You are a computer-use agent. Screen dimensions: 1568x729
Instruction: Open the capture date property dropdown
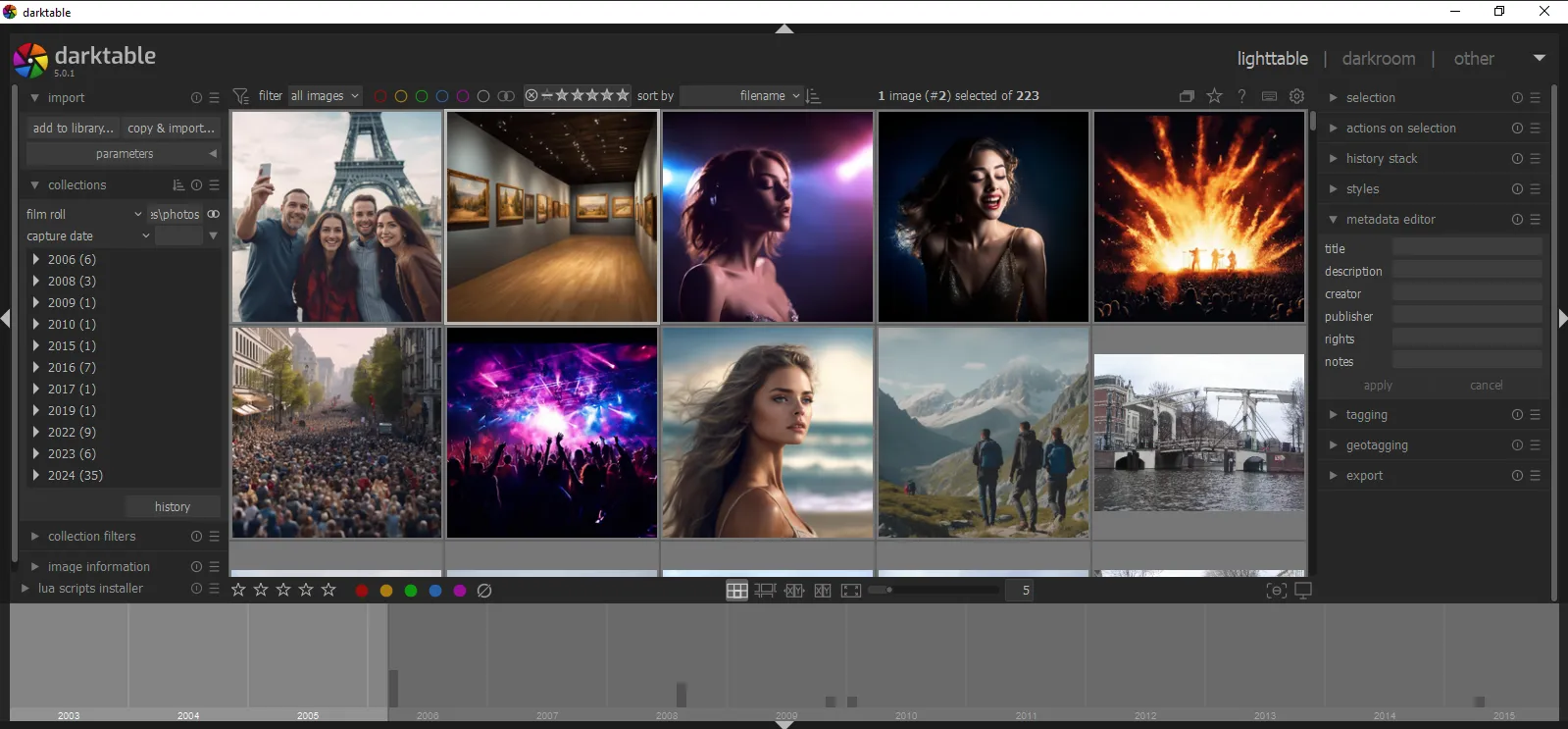88,236
